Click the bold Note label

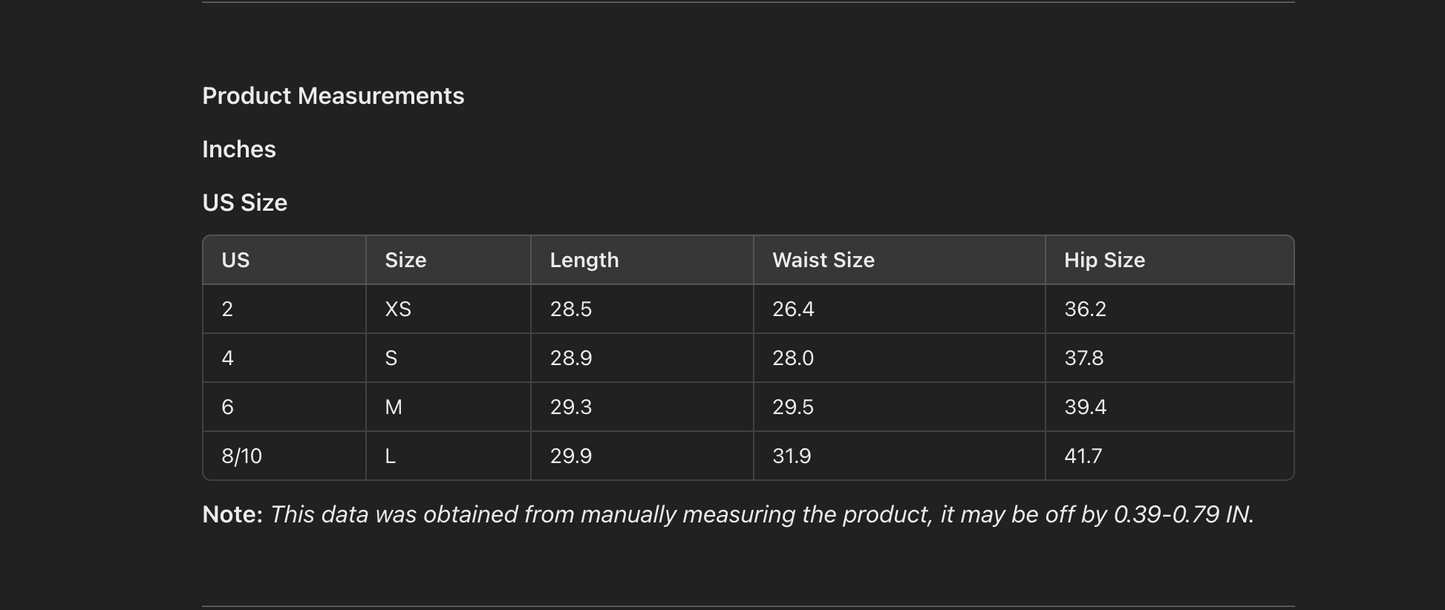[x=232, y=514]
